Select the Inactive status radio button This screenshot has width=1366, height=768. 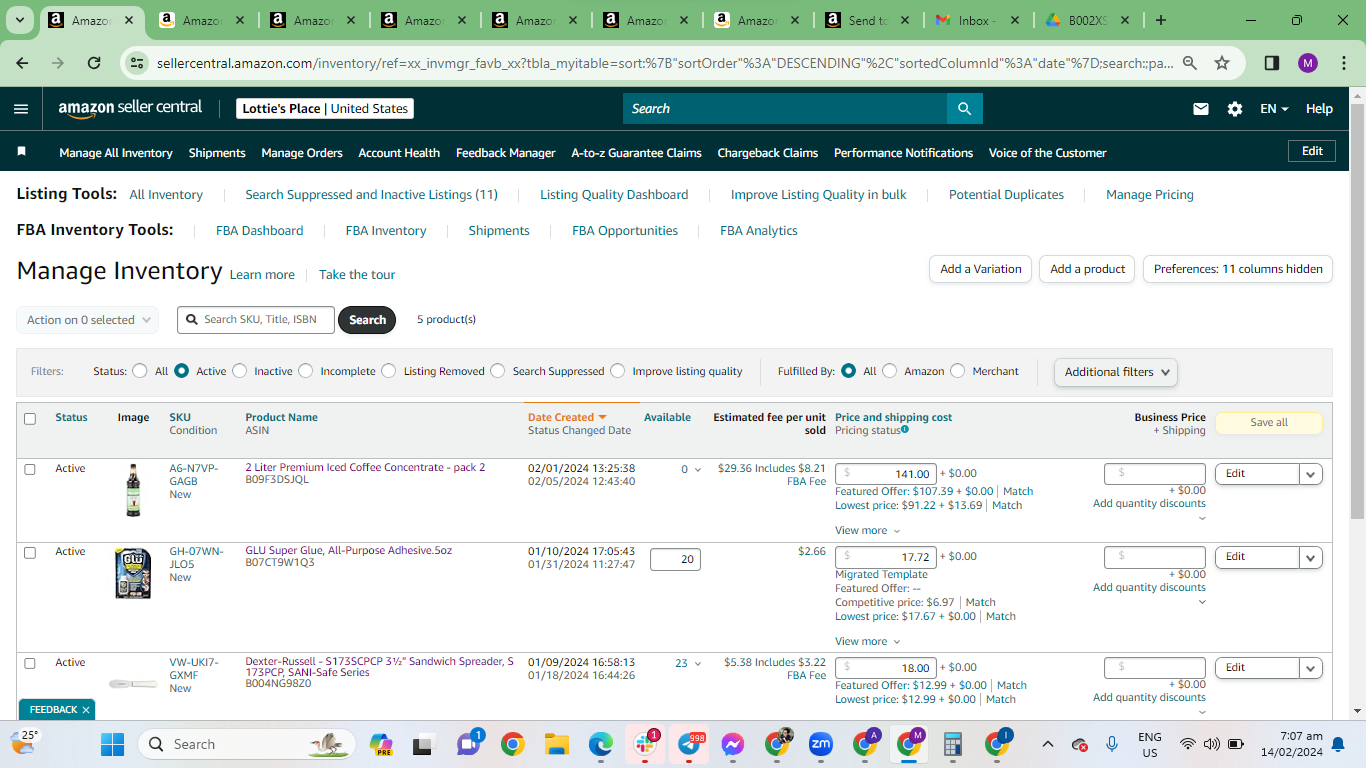(x=239, y=371)
